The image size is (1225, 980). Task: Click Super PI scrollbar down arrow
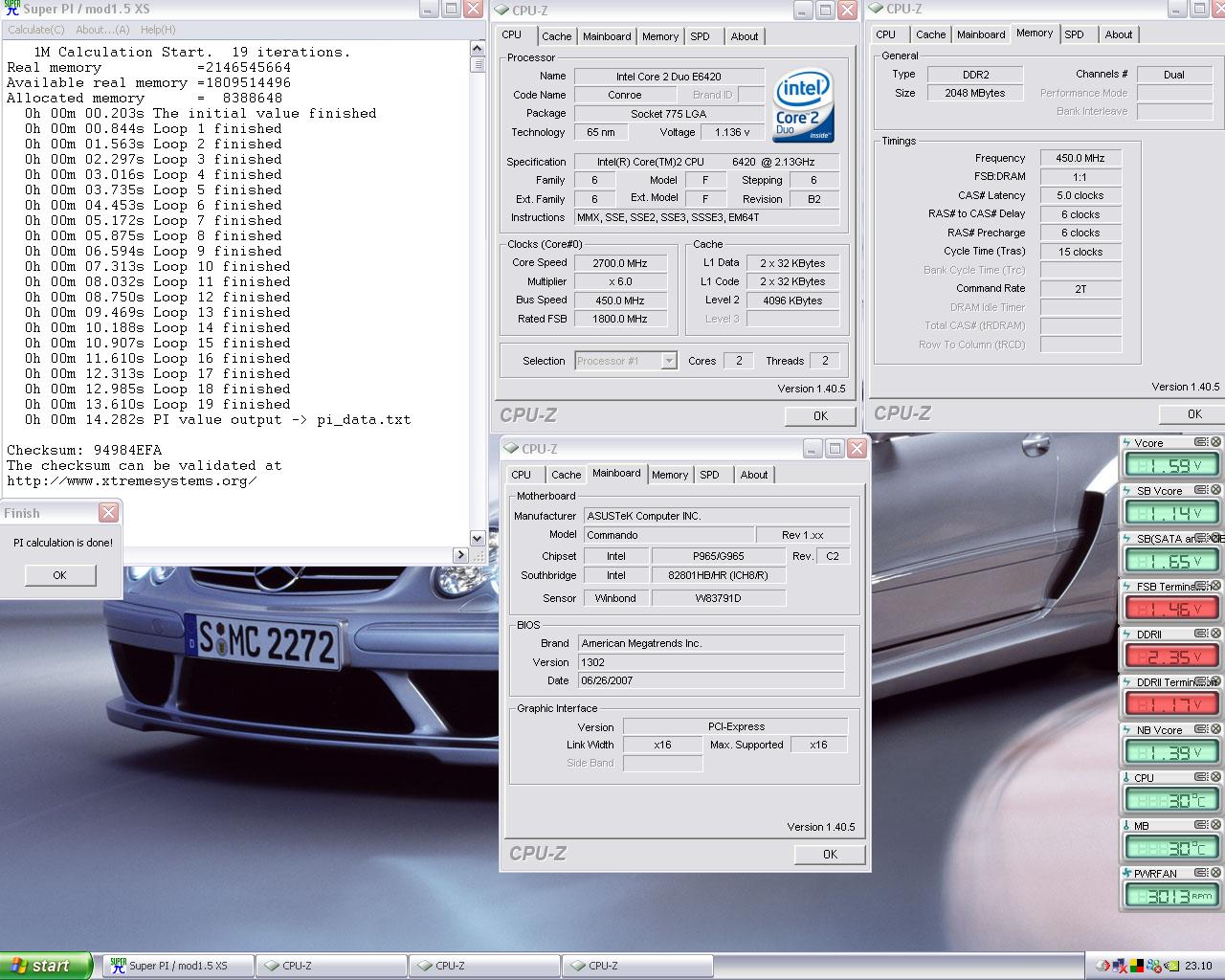(478, 539)
